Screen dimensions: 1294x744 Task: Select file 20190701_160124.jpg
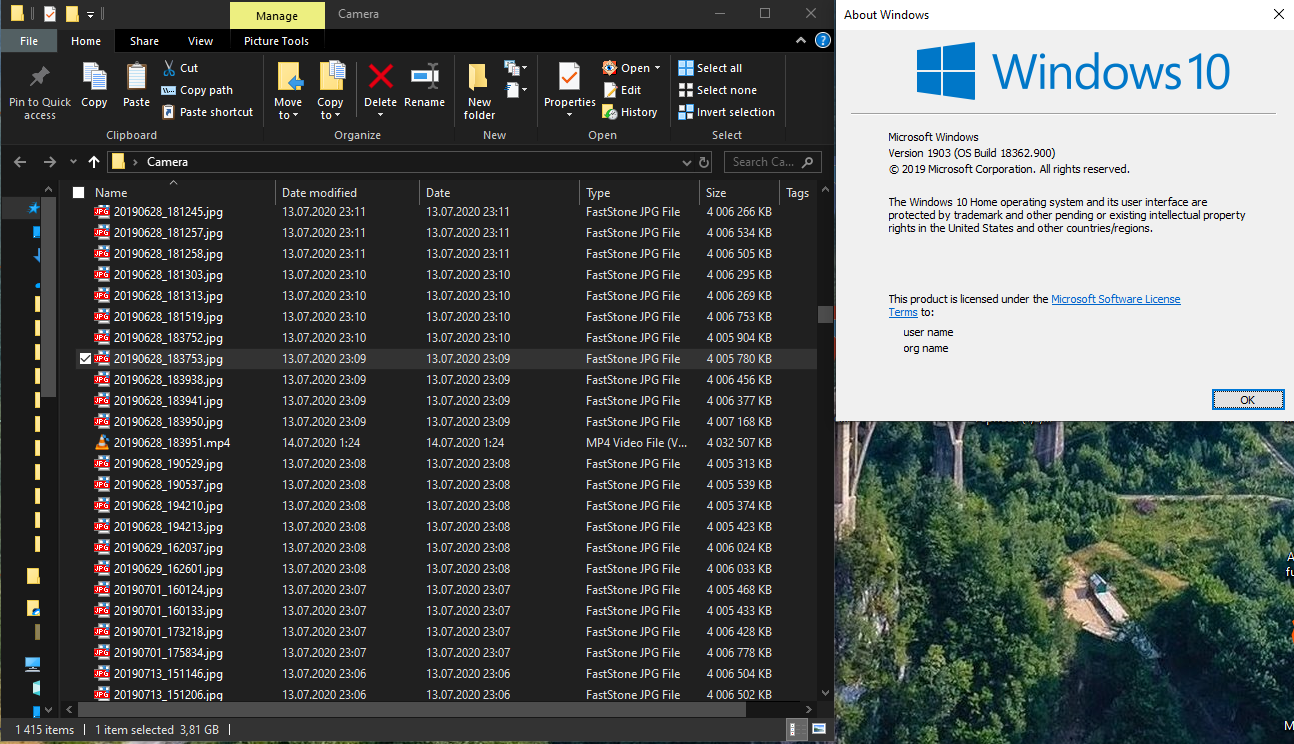(x=446, y=590)
